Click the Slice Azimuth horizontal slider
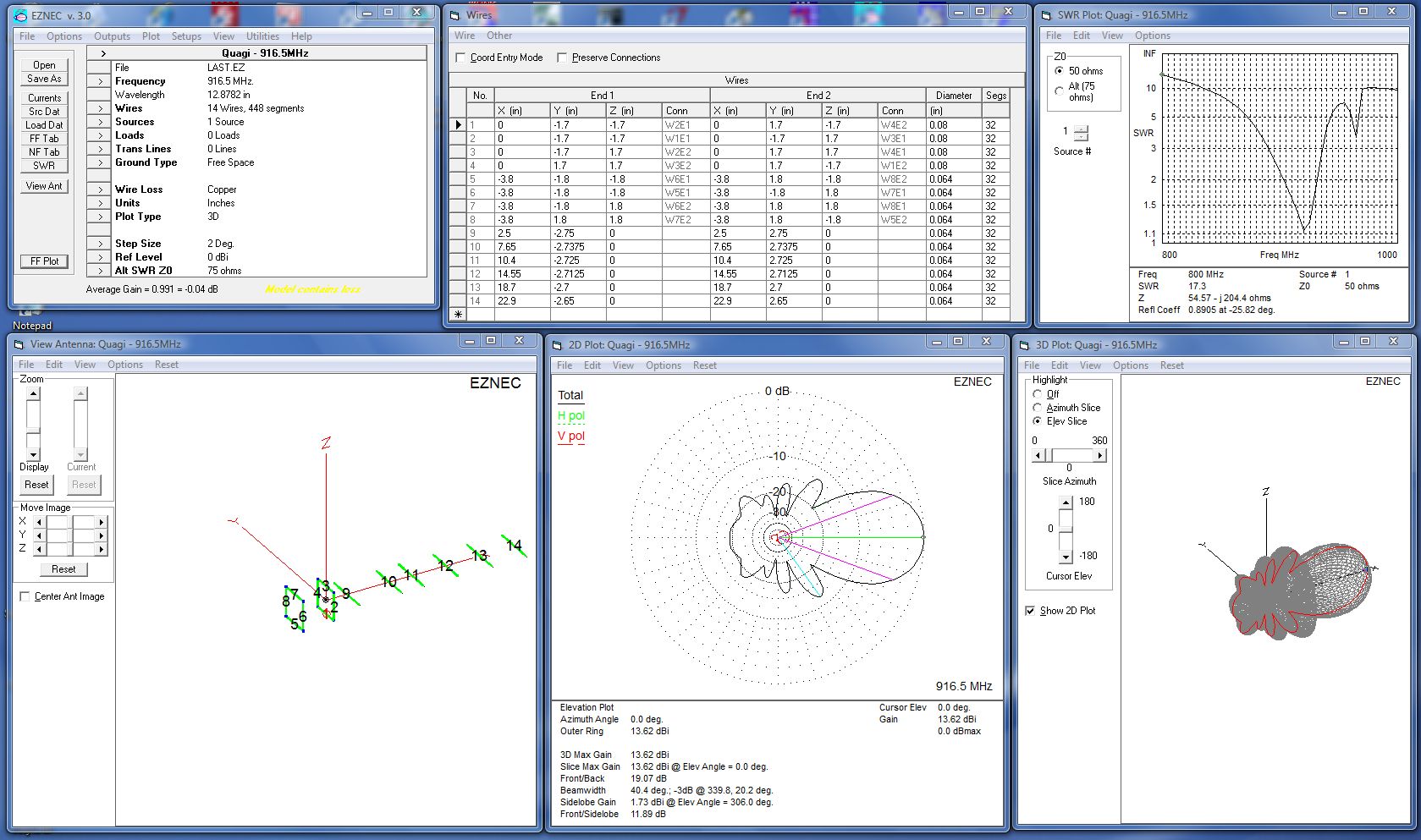 (x=1069, y=456)
